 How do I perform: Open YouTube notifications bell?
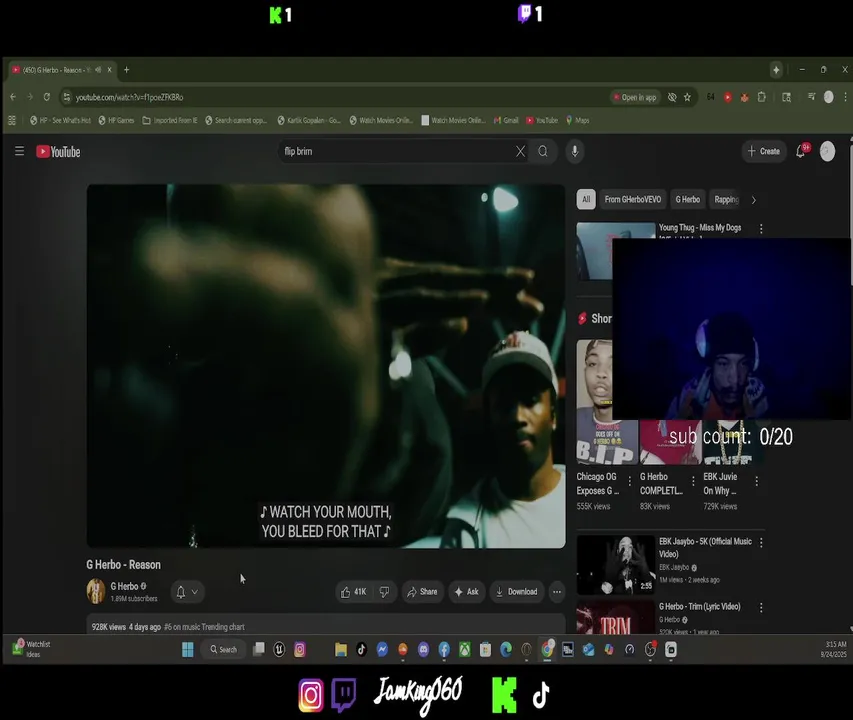pyautogui.click(x=801, y=151)
